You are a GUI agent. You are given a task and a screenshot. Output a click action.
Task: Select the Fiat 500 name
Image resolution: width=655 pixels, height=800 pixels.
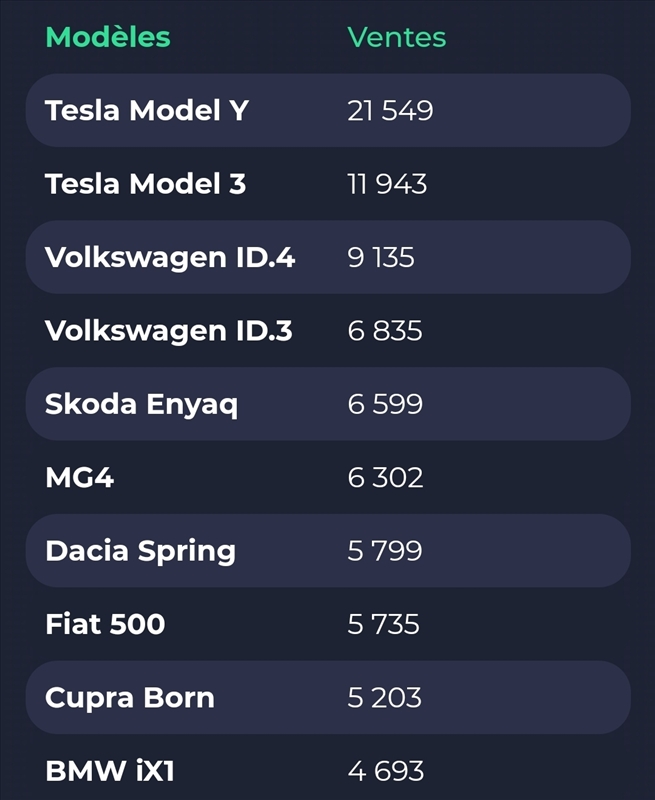pyautogui.click(x=105, y=624)
